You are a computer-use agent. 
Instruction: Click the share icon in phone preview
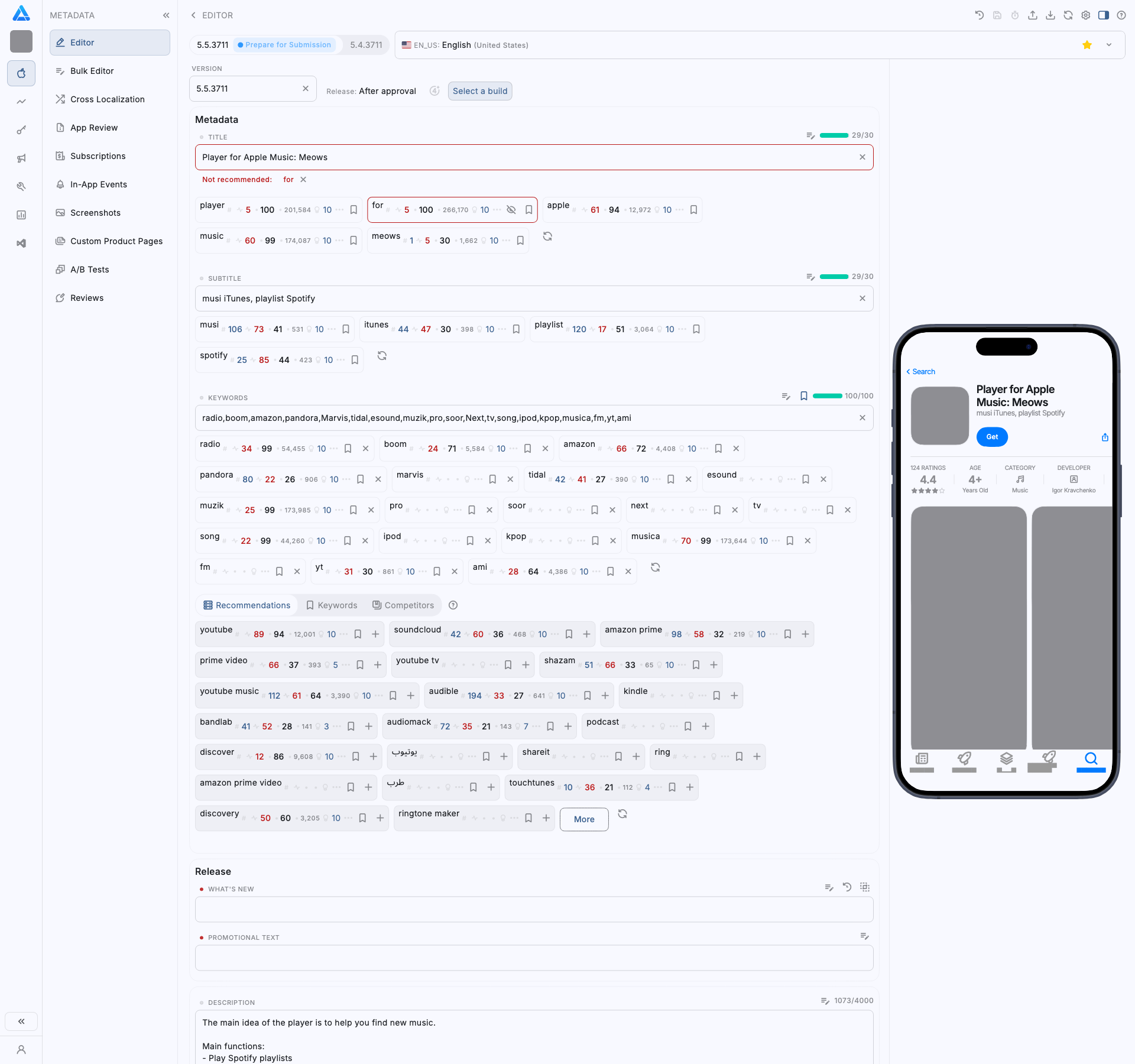1105,437
